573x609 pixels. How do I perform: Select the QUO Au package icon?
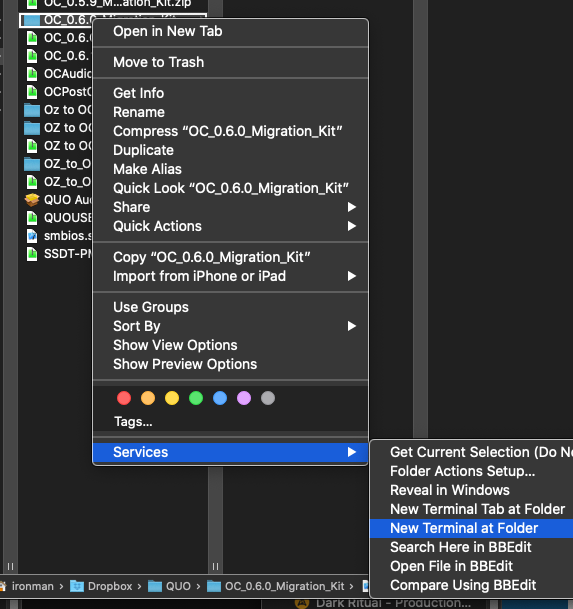[x=32, y=200]
